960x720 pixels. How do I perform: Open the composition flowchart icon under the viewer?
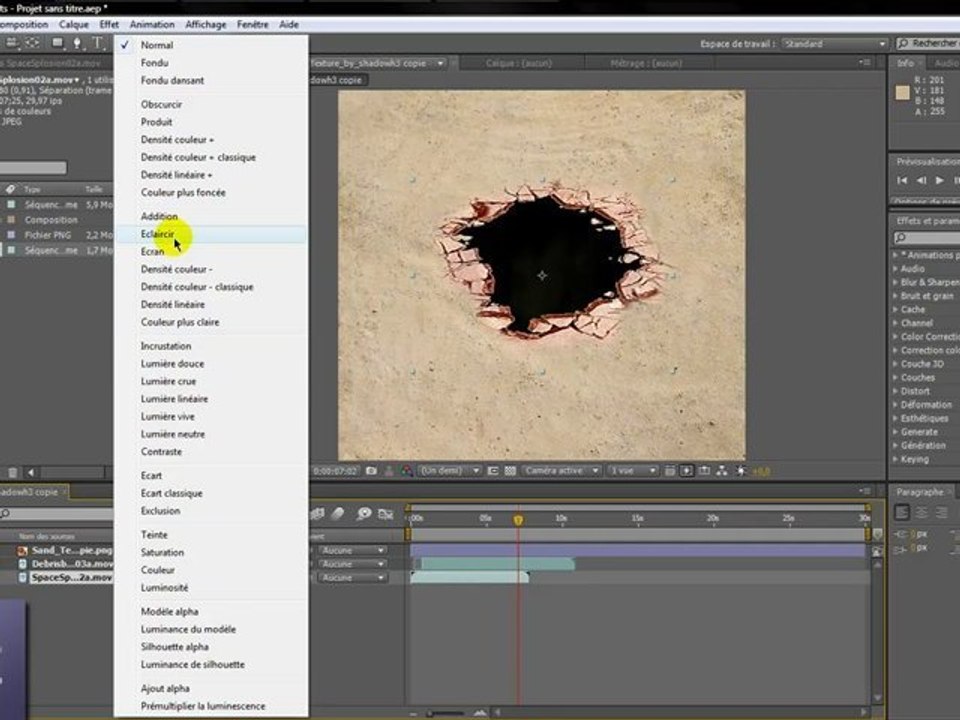(x=722, y=471)
